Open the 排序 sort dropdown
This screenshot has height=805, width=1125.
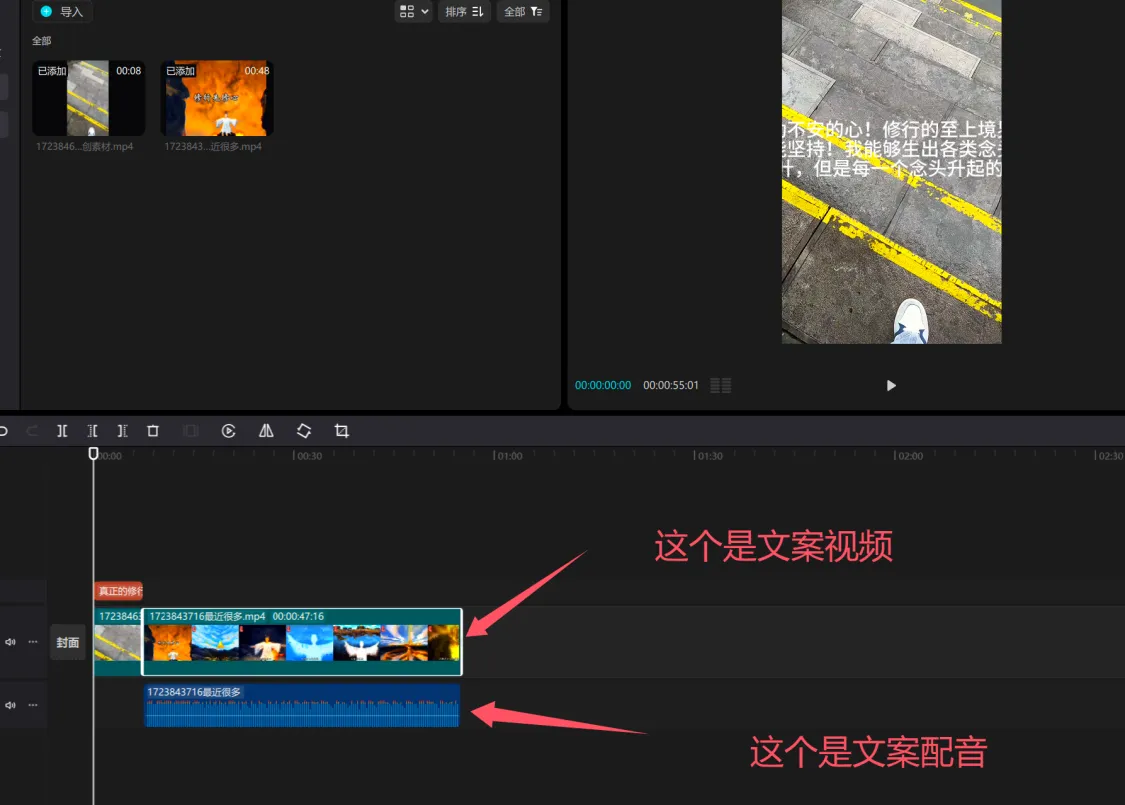[x=464, y=11]
